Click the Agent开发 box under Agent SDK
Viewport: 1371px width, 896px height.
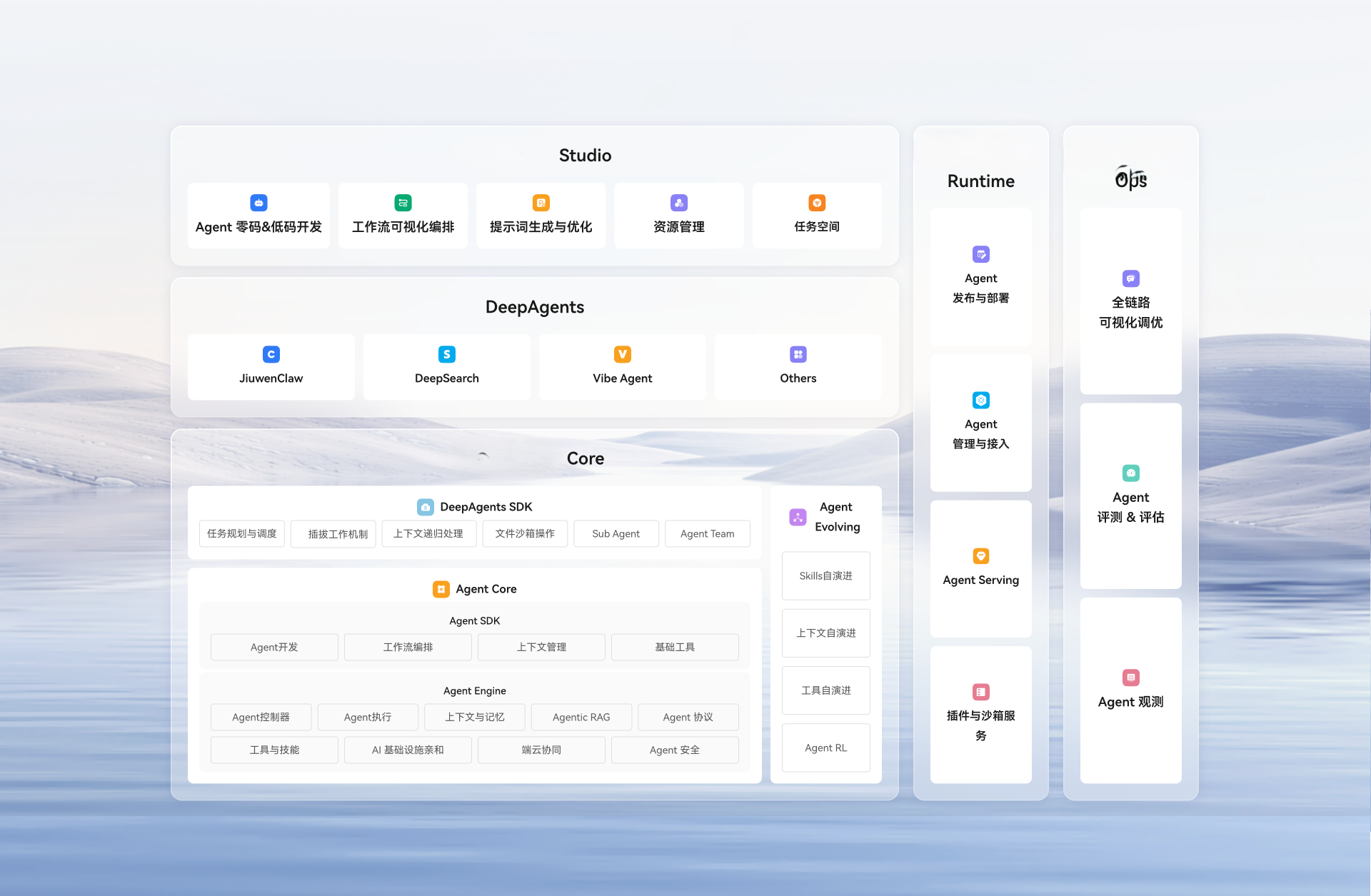coord(274,647)
